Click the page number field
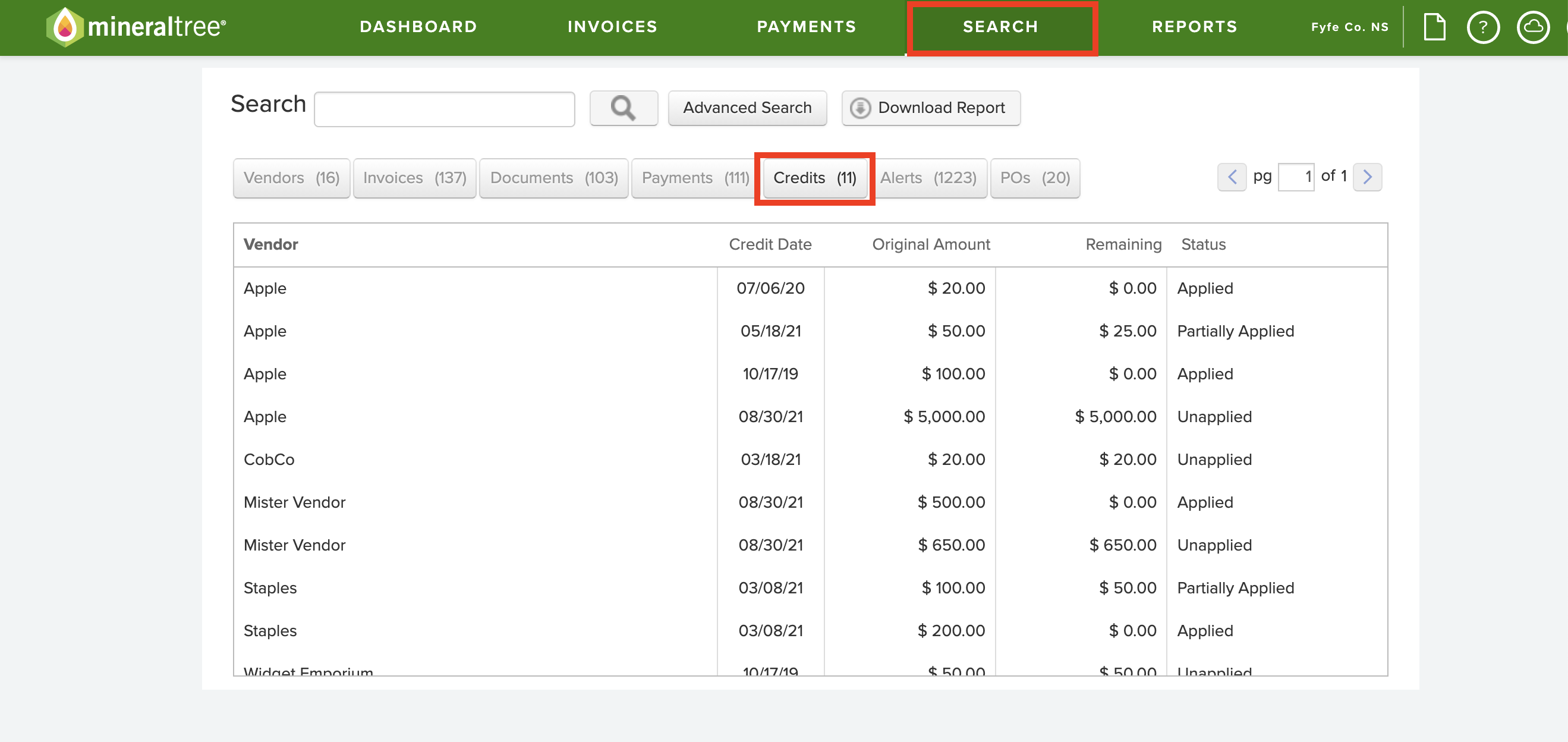The image size is (1568, 742). point(1296,177)
